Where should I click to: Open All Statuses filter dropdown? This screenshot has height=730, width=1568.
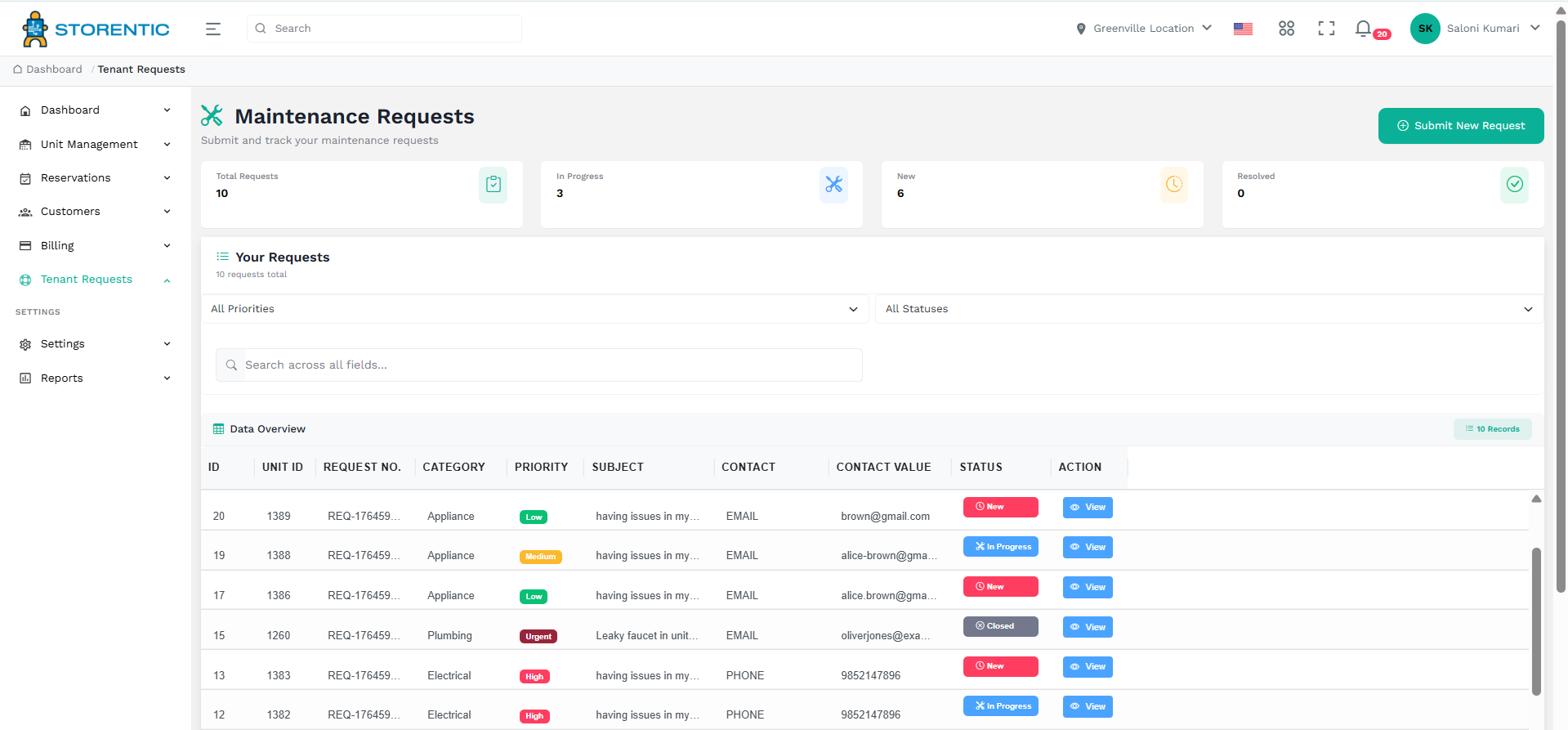coord(1208,309)
